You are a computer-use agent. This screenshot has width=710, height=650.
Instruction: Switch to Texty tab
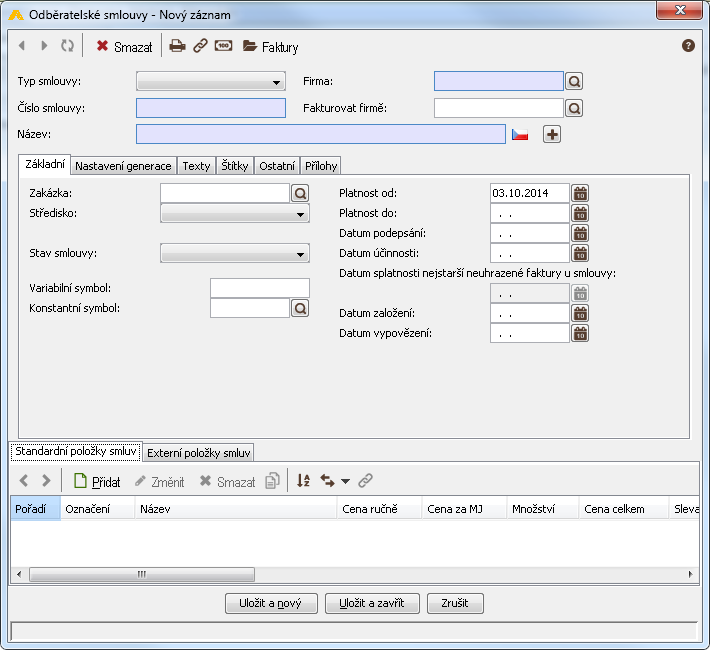pos(197,166)
